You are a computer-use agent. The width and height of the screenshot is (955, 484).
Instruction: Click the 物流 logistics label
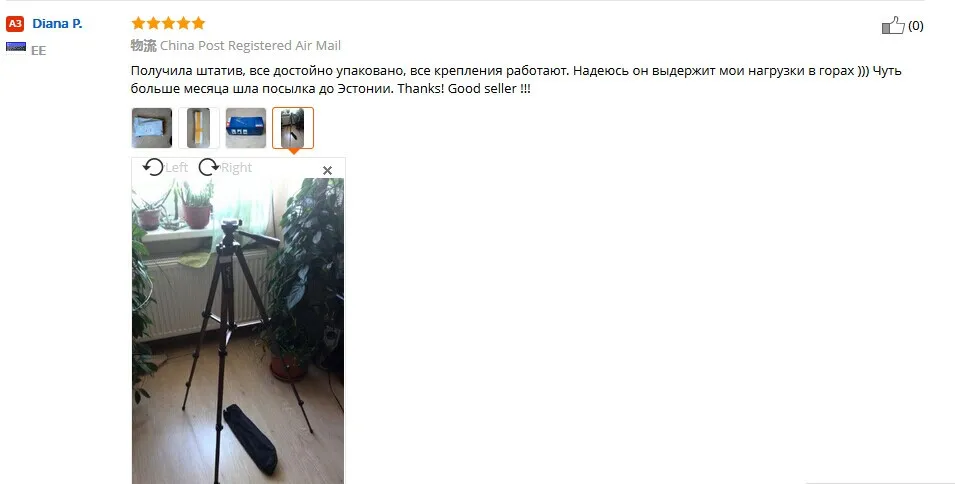(x=144, y=46)
